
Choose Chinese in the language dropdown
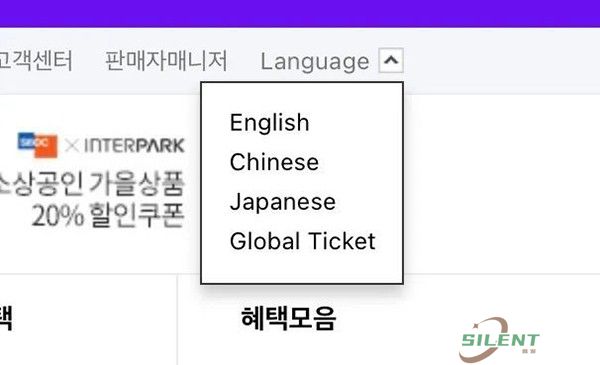click(x=274, y=162)
